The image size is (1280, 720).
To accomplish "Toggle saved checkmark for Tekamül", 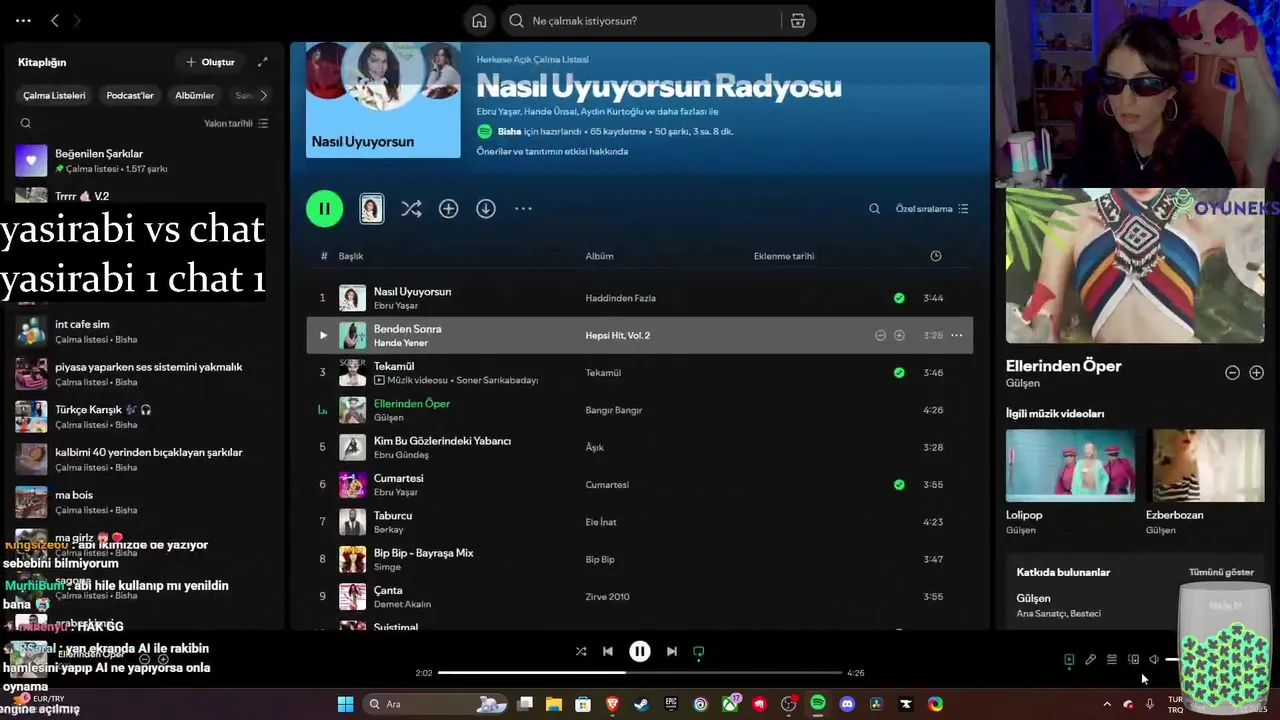I will pyautogui.click(x=899, y=372).
